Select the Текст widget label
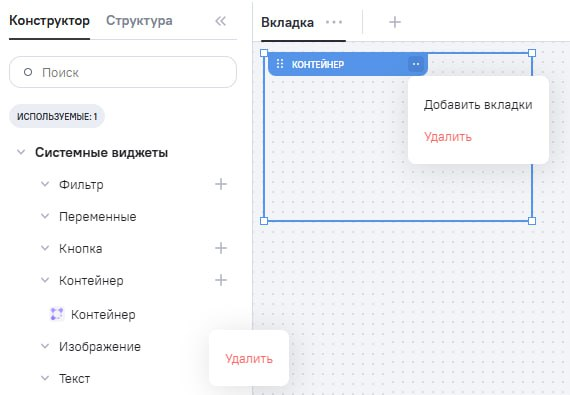The width and height of the screenshot is (570, 395). [x=75, y=379]
